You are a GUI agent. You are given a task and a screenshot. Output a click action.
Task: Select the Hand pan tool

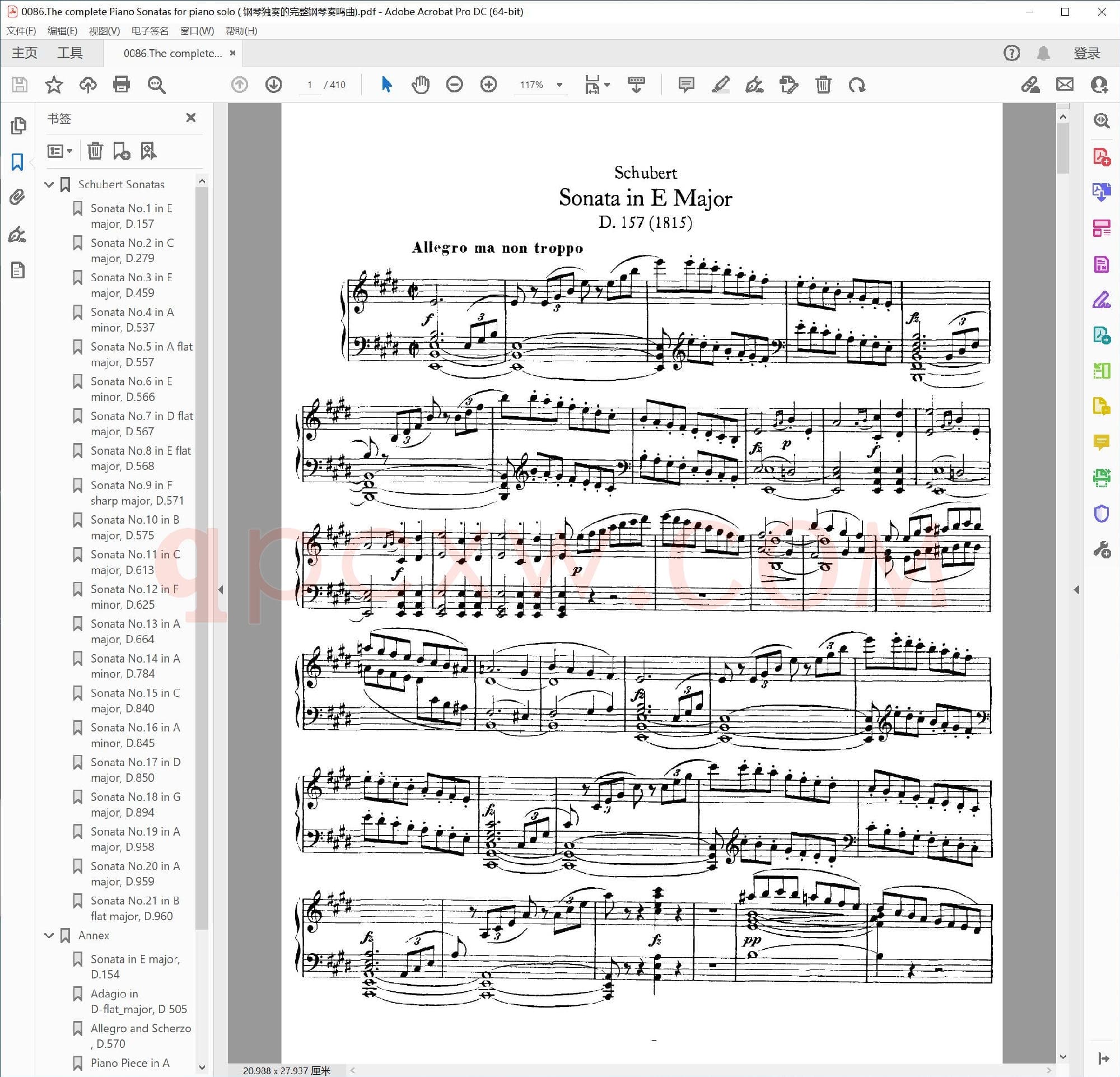(x=420, y=85)
